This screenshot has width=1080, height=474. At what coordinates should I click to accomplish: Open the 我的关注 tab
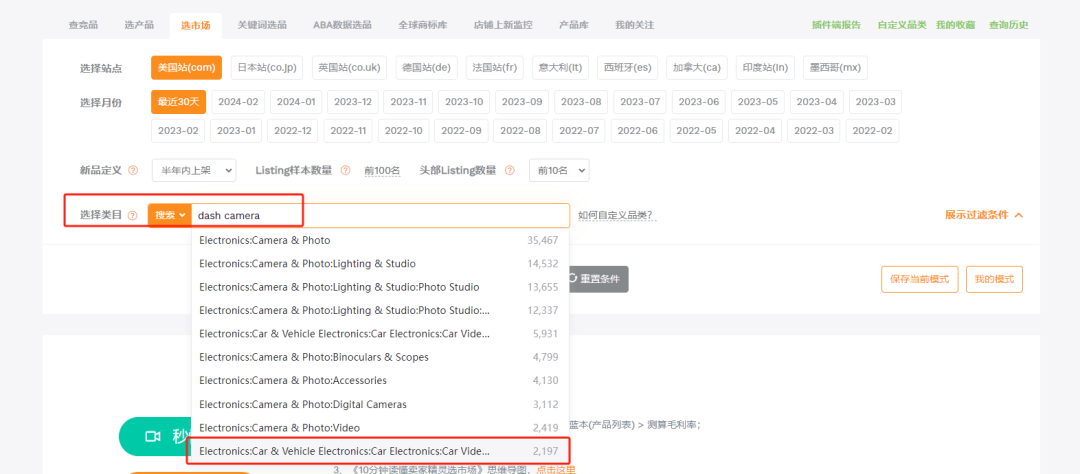tap(634, 25)
